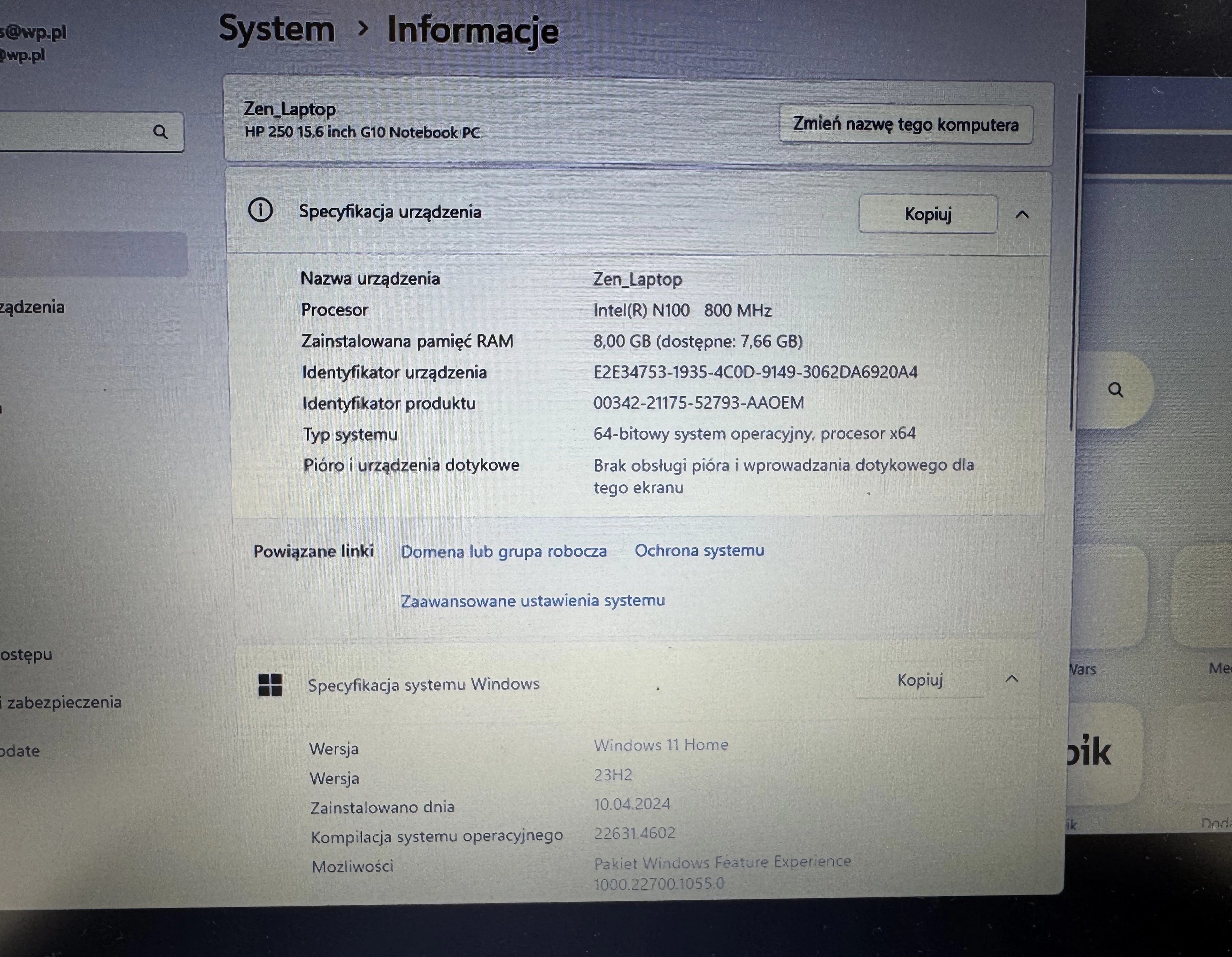
Task: Open Ochrona systemu link
Action: click(700, 550)
